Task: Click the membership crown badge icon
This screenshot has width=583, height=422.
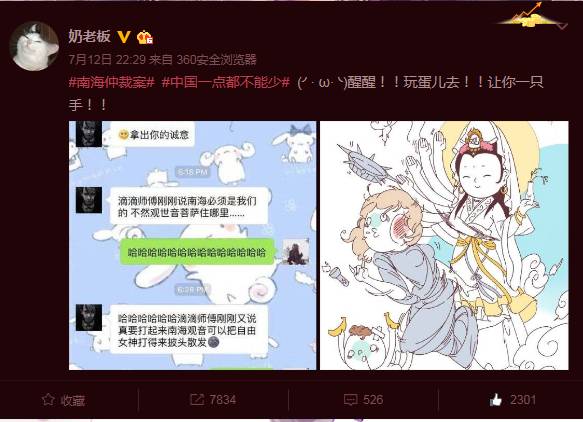Action: 145,37
